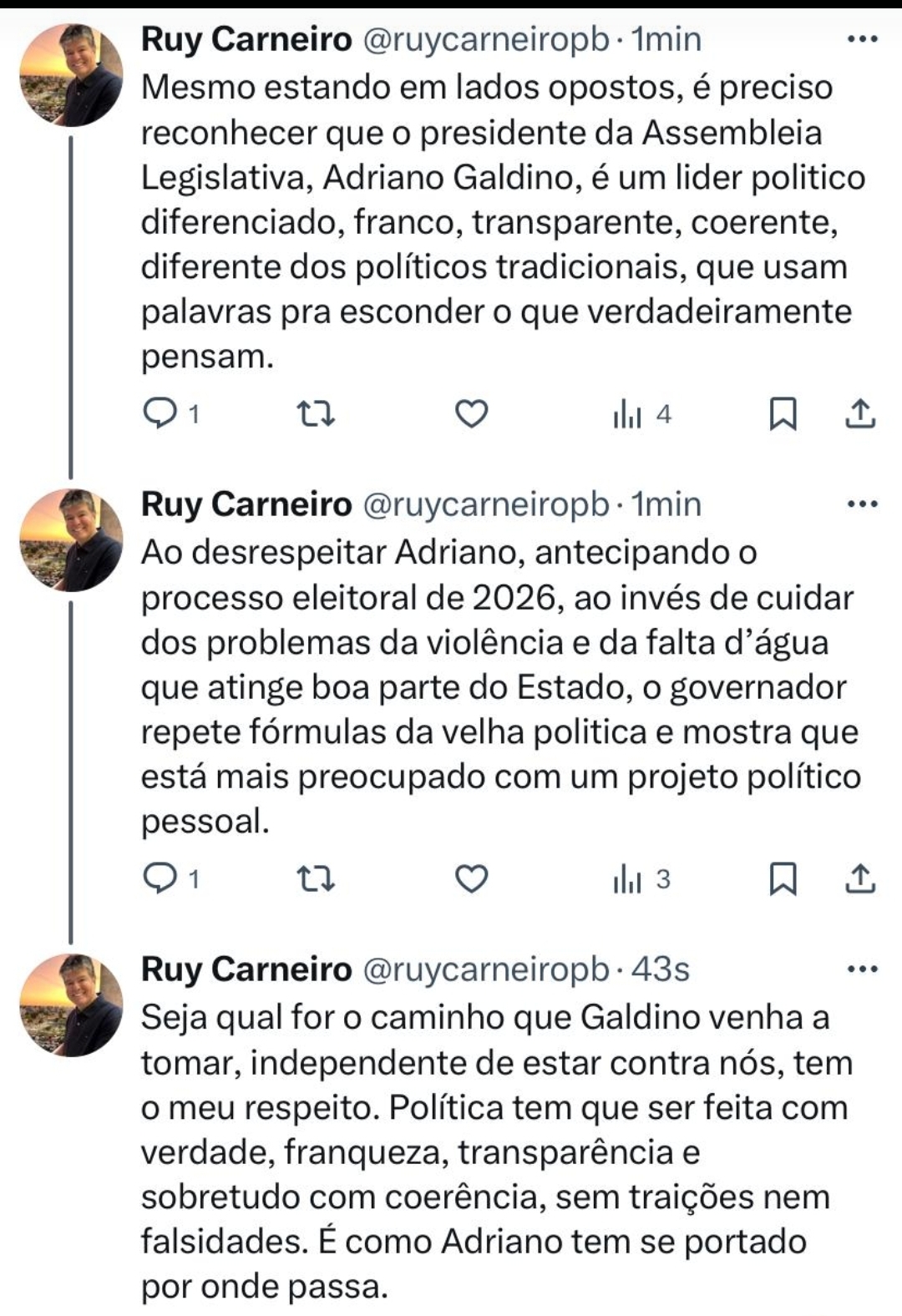The width and height of the screenshot is (902, 1316).
Task: Open more options on first tweet
Action: pos(862,38)
